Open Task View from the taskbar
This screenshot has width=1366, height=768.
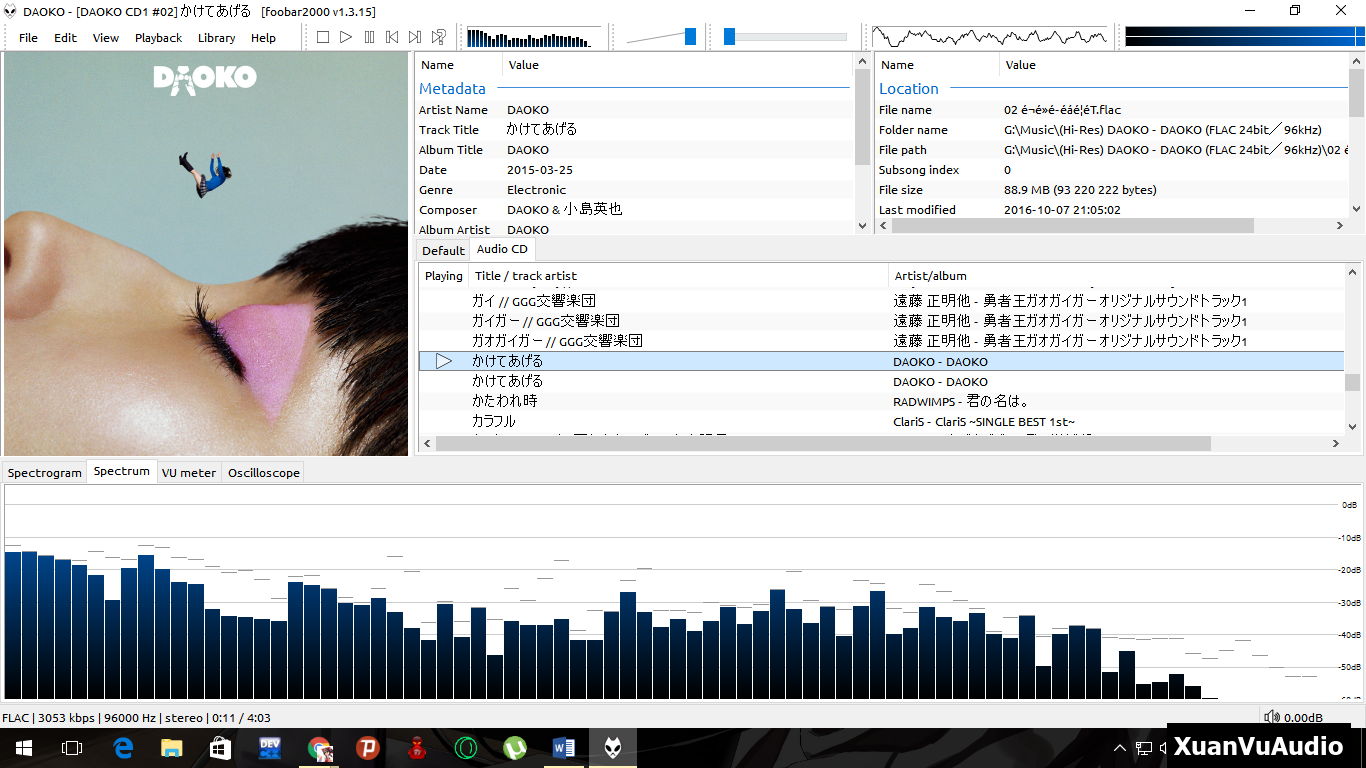click(x=71, y=748)
